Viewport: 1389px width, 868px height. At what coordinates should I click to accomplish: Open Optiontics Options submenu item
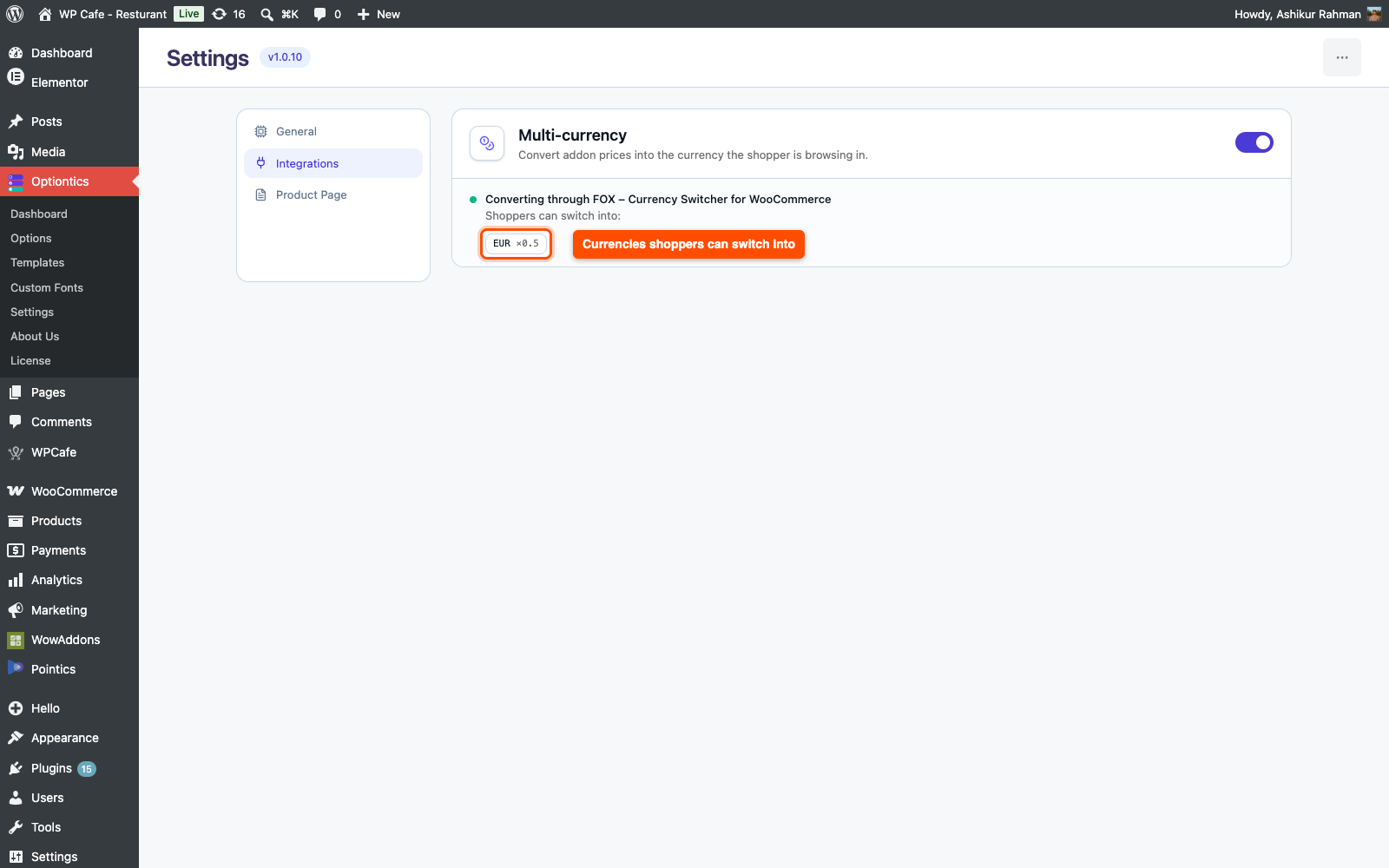click(x=31, y=239)
